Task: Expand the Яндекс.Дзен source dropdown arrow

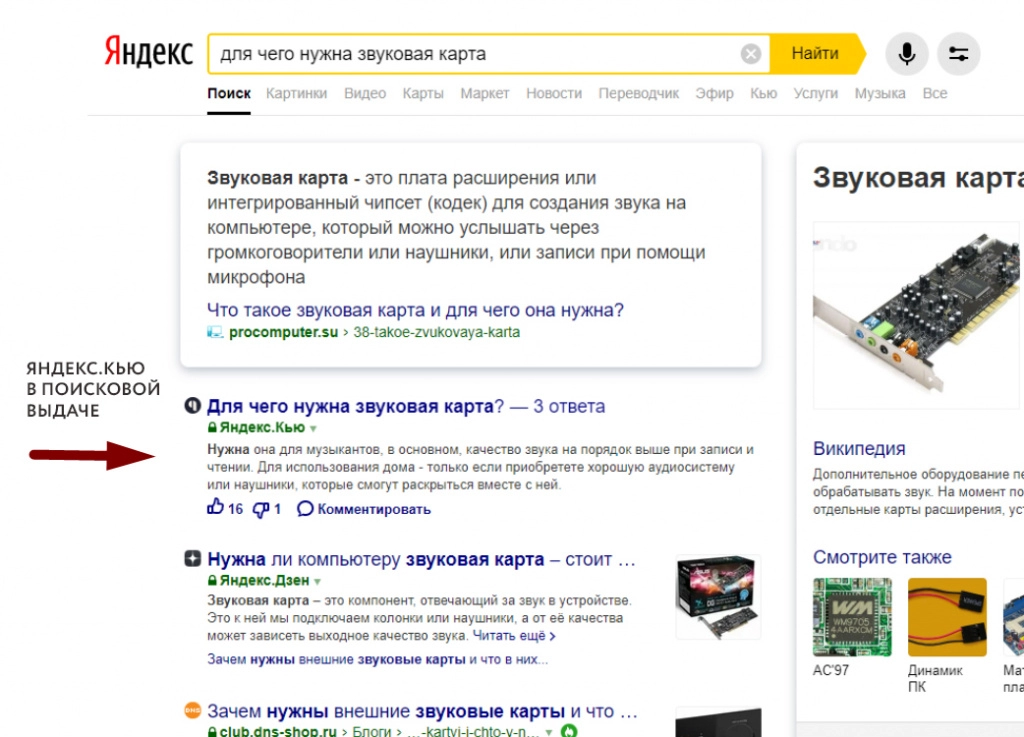Action: pyautogui.click(x=317, y=582)
